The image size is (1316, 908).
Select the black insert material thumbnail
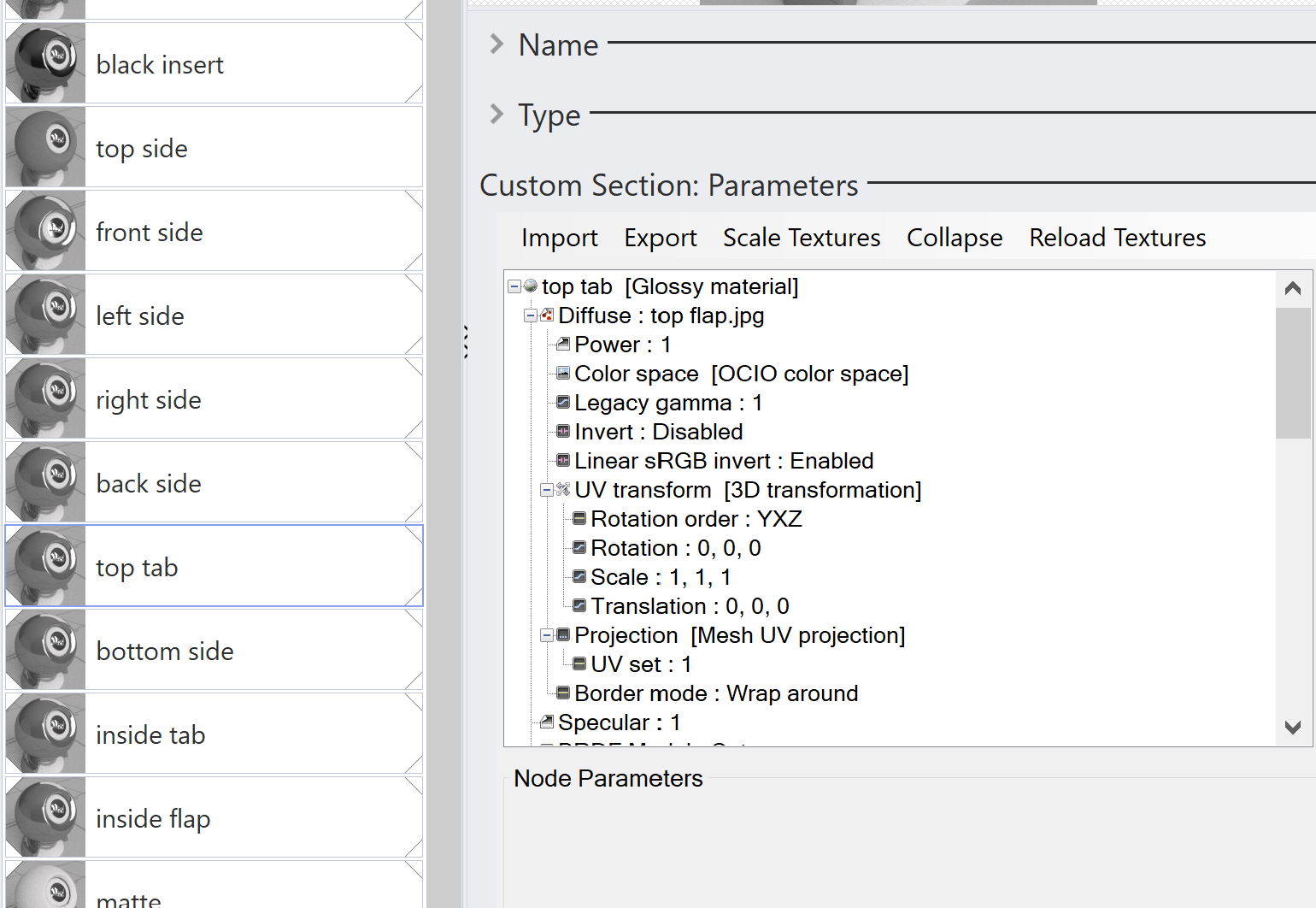[46, 64]
